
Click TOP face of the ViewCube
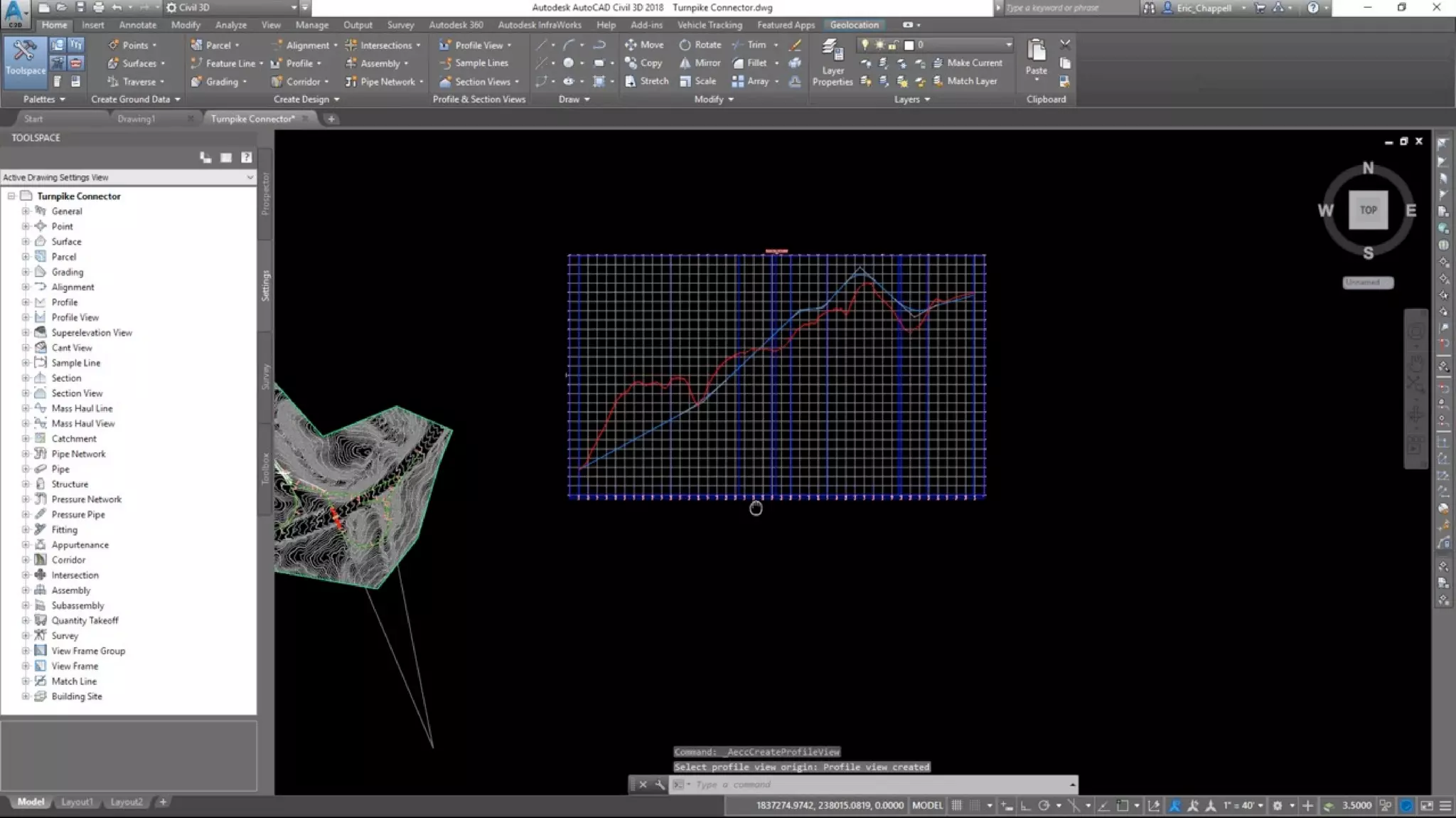coord(1368,210)
